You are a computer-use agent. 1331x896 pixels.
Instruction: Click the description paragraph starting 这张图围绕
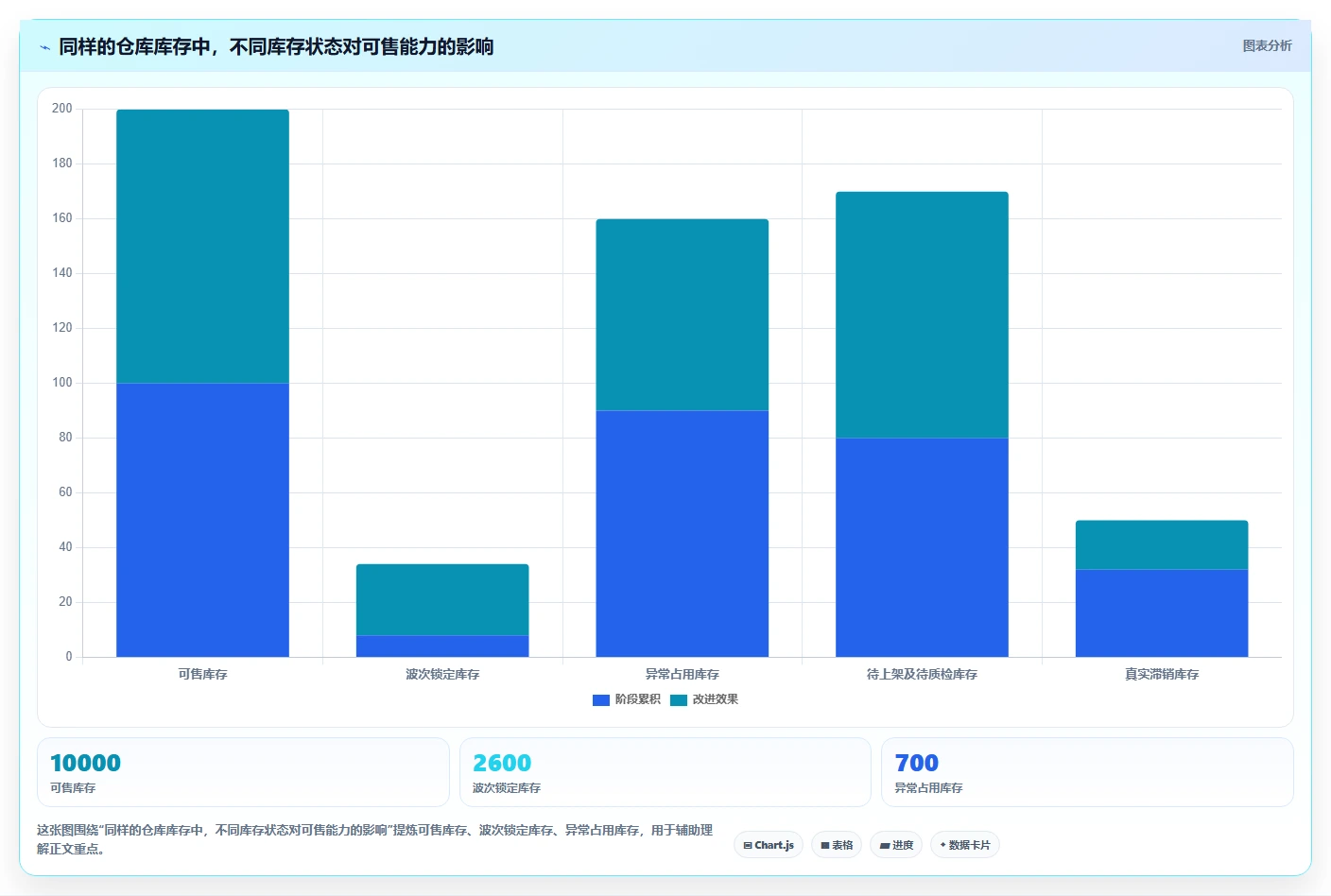pos(374,839)
